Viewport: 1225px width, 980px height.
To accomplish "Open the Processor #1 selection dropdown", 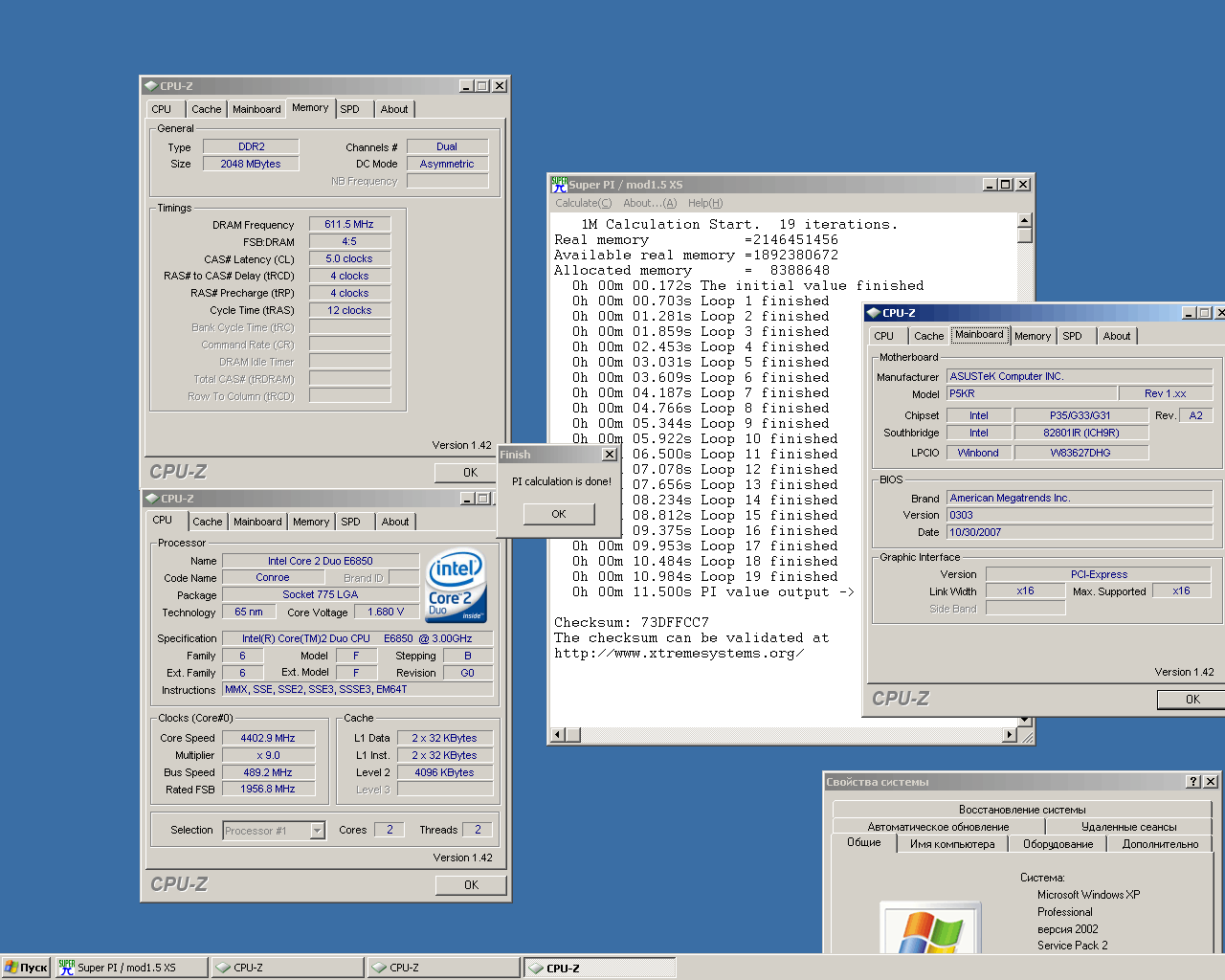I will click(x=317, y=831).
